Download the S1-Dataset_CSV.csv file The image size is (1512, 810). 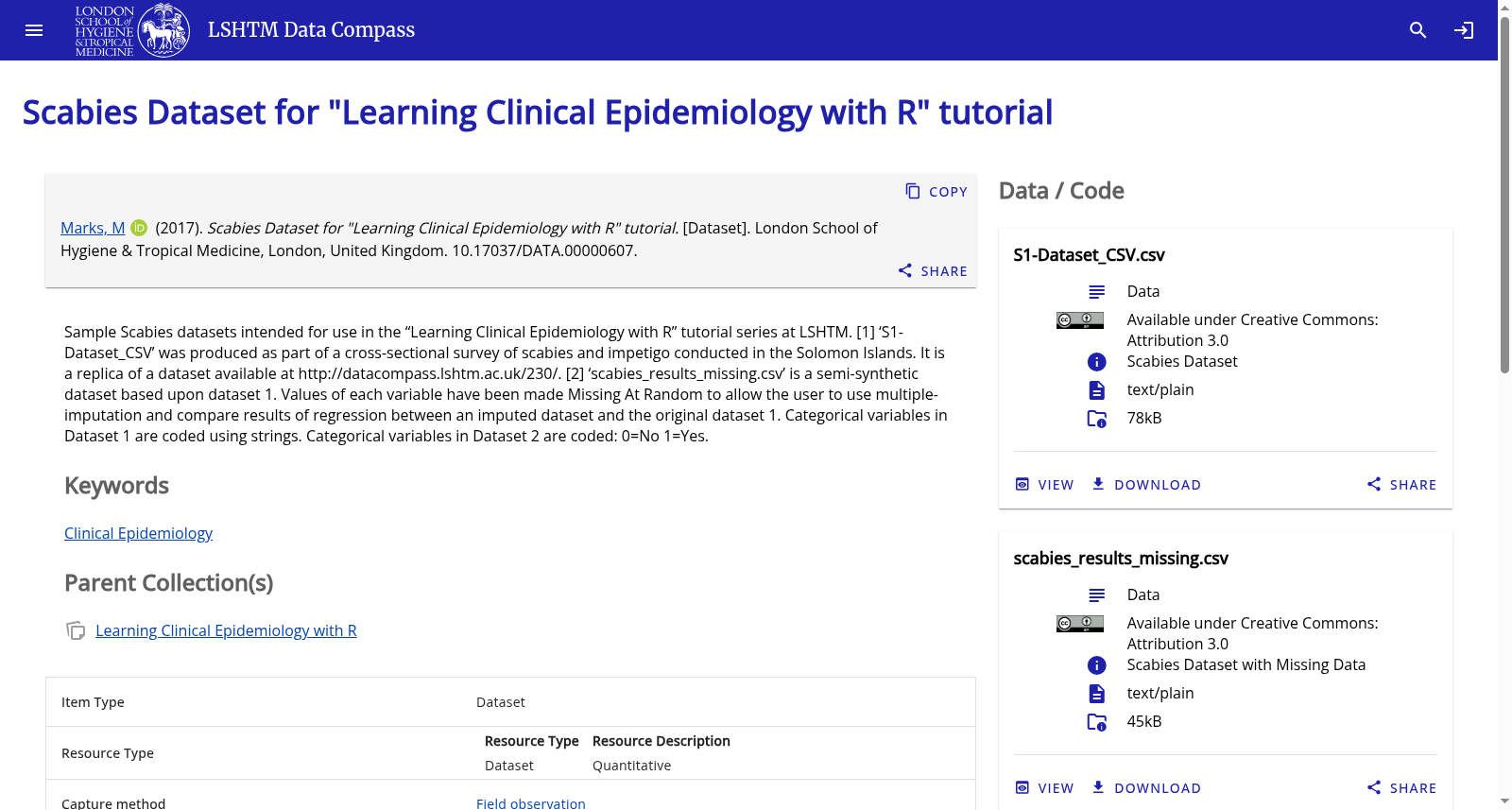pyautogui.click(x=1145, y=485)
